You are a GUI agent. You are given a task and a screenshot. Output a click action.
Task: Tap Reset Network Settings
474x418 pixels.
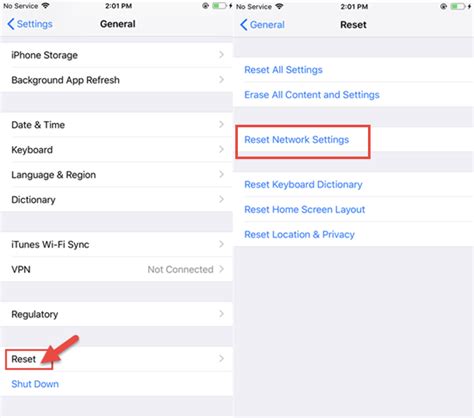[x=296, y=140]
